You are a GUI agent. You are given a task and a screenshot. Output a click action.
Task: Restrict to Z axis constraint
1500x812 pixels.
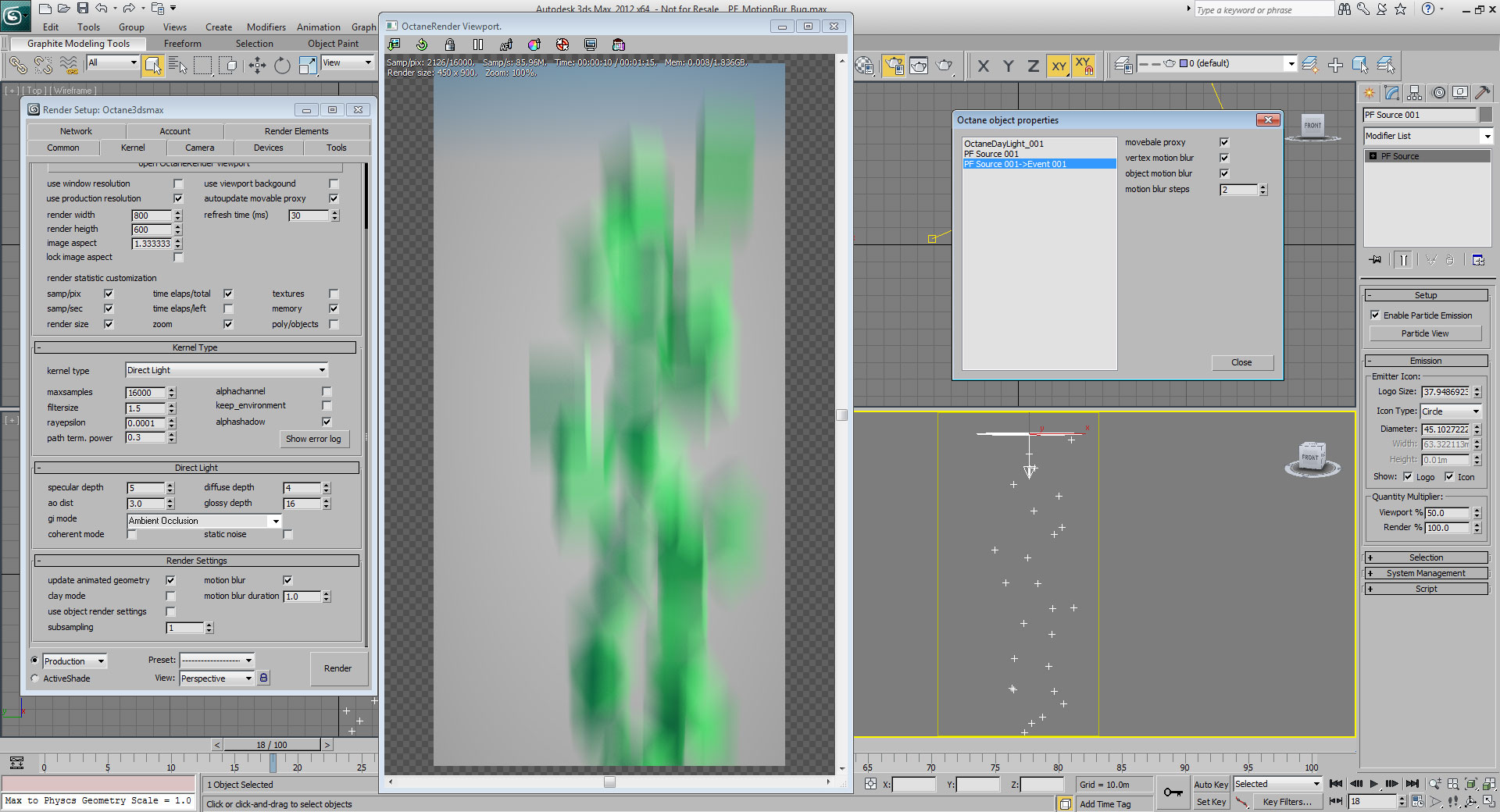click(x=1034, y=66)
